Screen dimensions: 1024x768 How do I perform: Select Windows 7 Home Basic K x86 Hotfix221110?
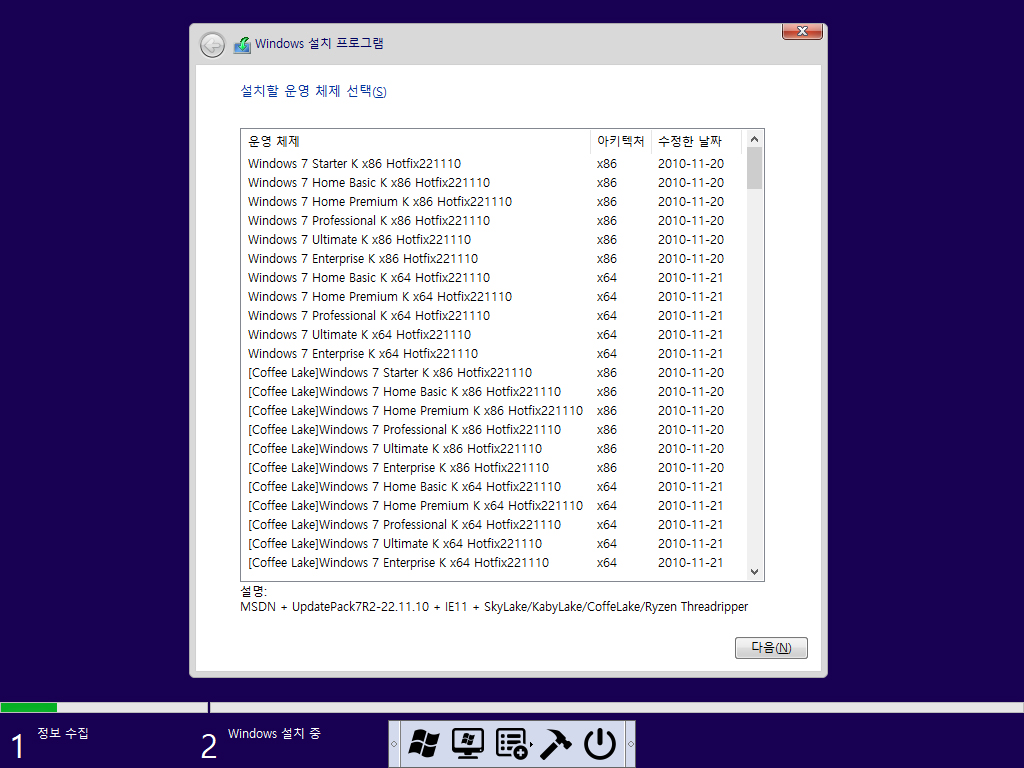[492, 182]
